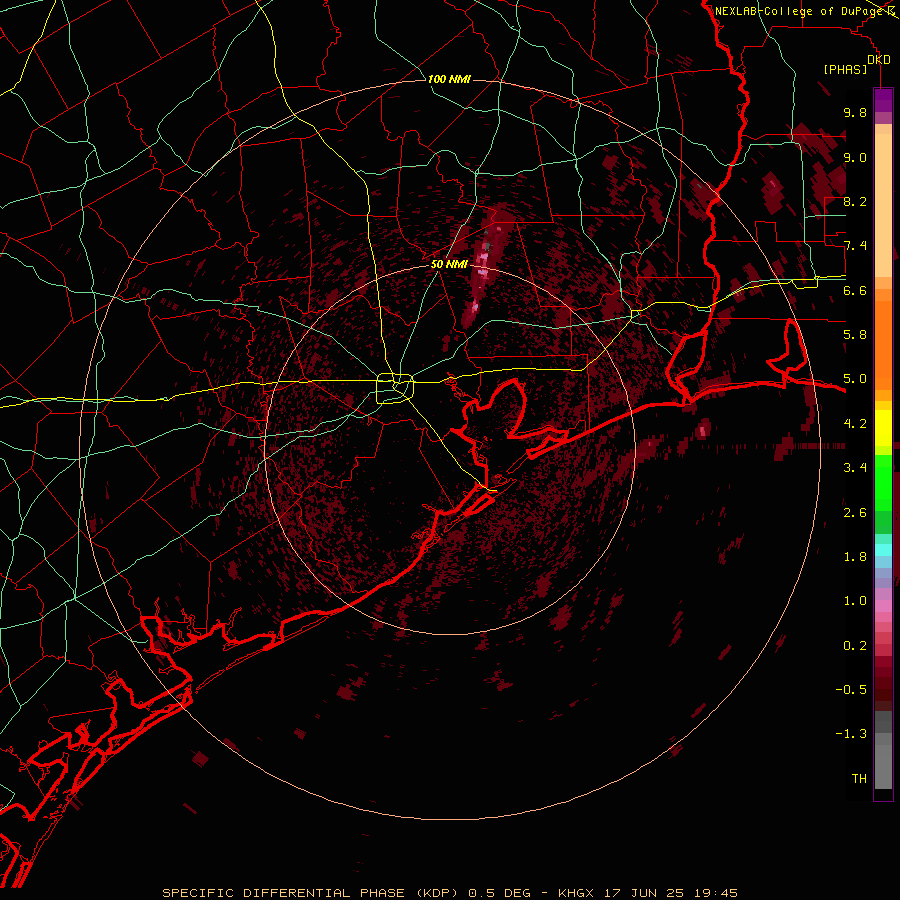Image resolution: width=900 pixels, height=900 pixels.
Task: Click the 8.2 value on the color scale
Action: pyautogui.click(x=855, y=201)
